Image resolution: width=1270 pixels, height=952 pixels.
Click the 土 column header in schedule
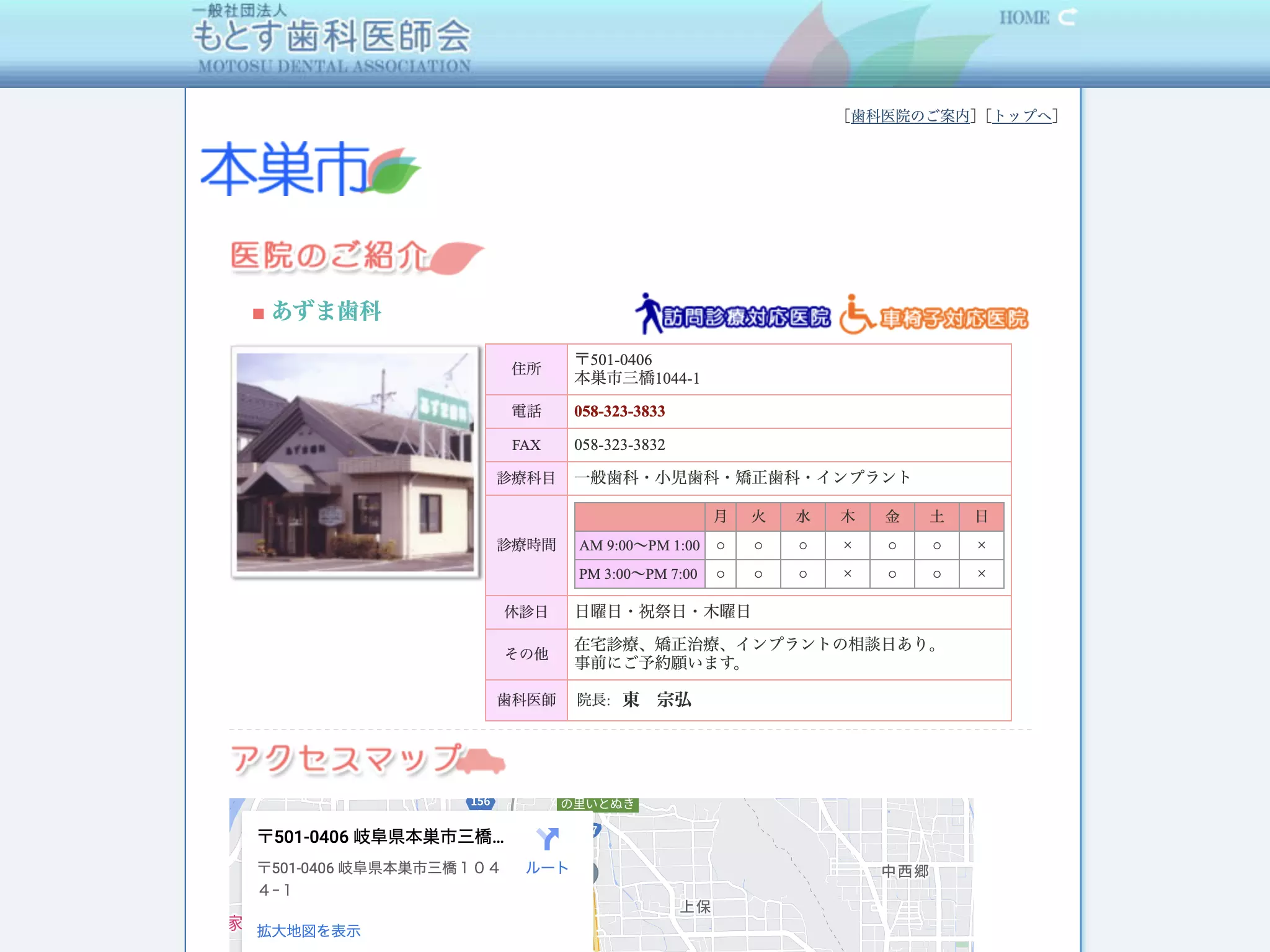point(936,517)
